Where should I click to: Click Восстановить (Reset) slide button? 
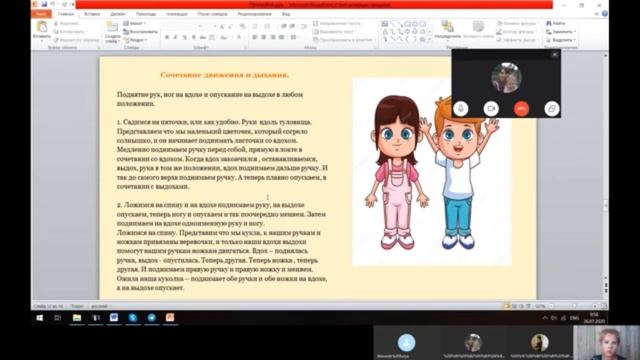140,31
